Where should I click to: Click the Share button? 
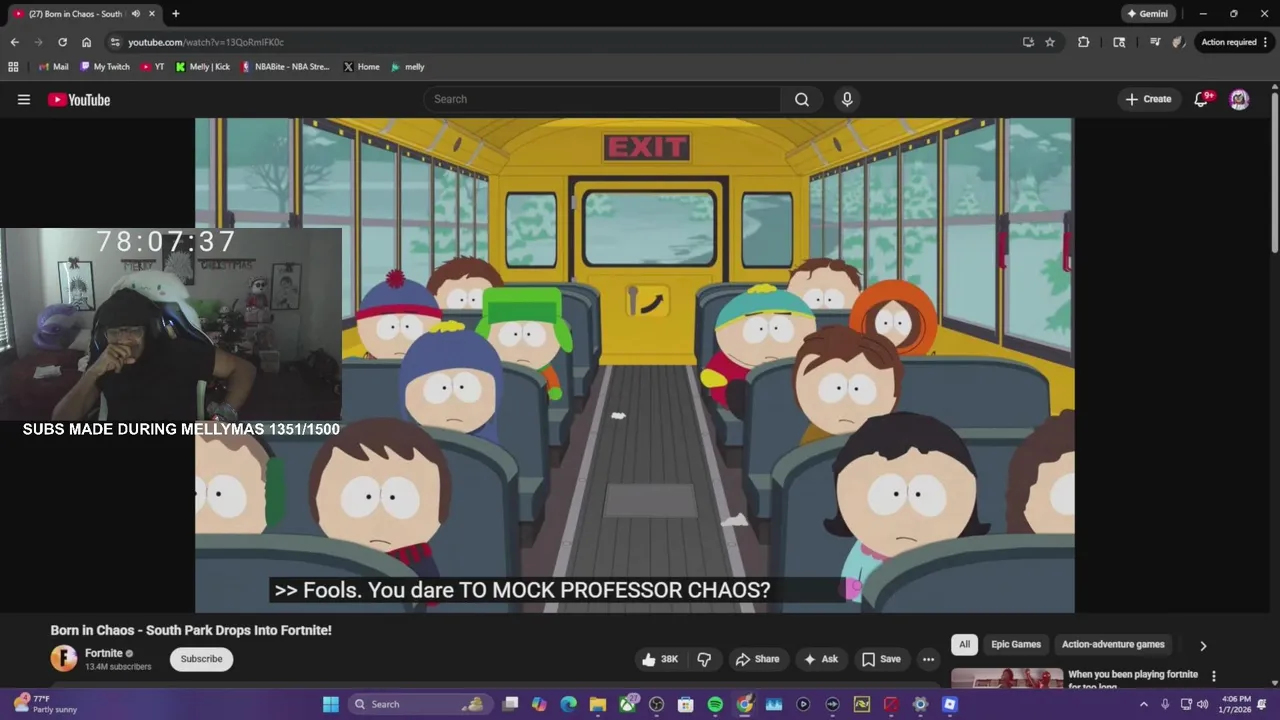757,659
